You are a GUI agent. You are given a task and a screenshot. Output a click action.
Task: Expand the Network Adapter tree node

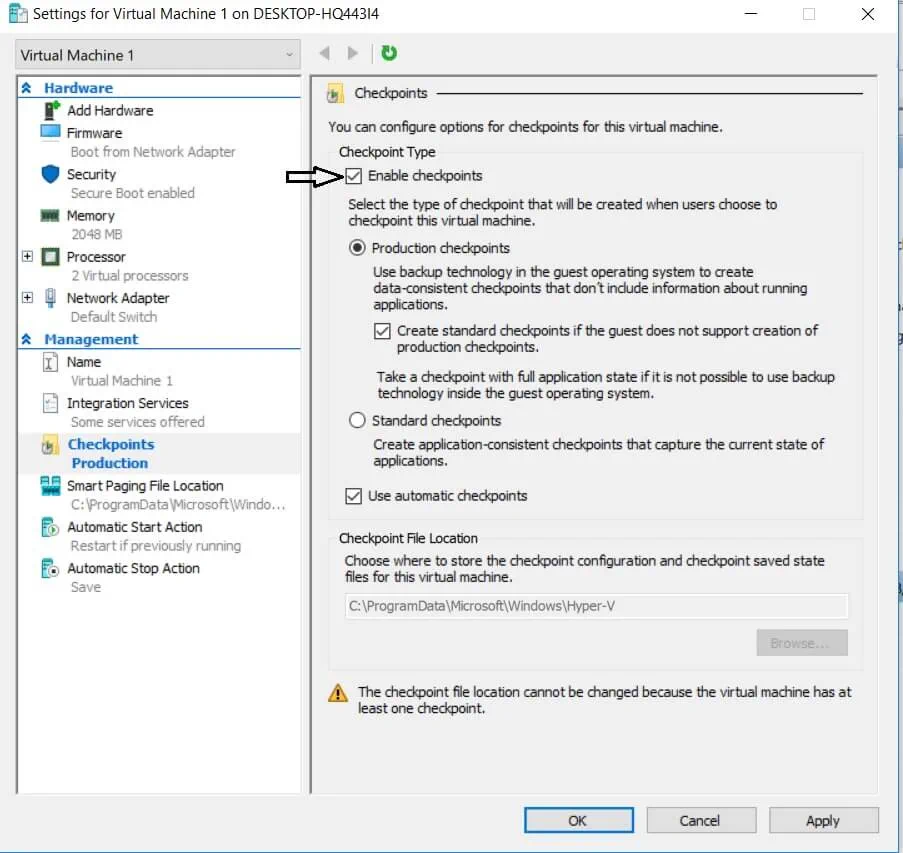[x=27, y=298]
